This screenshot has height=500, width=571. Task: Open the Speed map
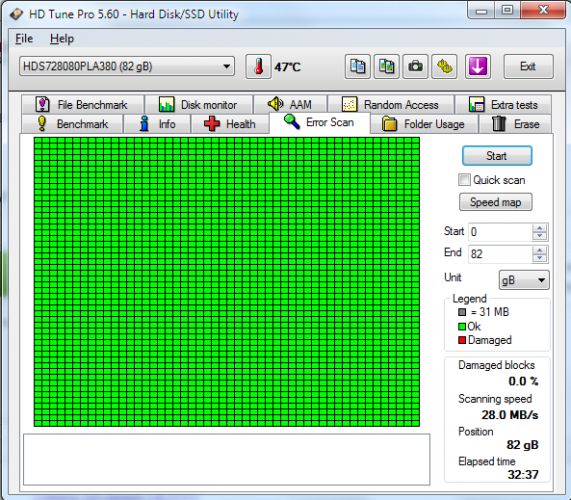pos(495,202)
